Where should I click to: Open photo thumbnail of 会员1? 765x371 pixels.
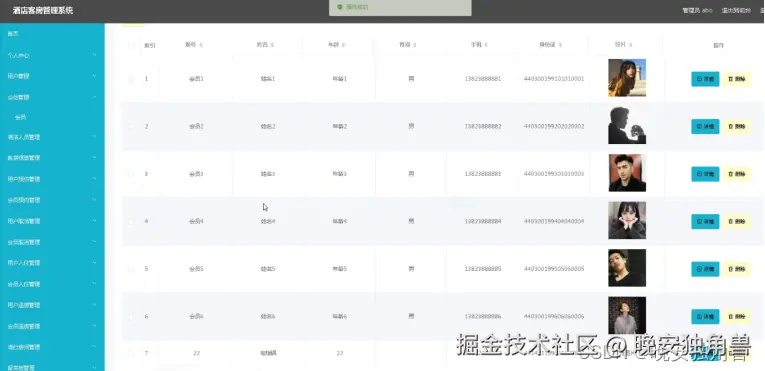(627, 78)
